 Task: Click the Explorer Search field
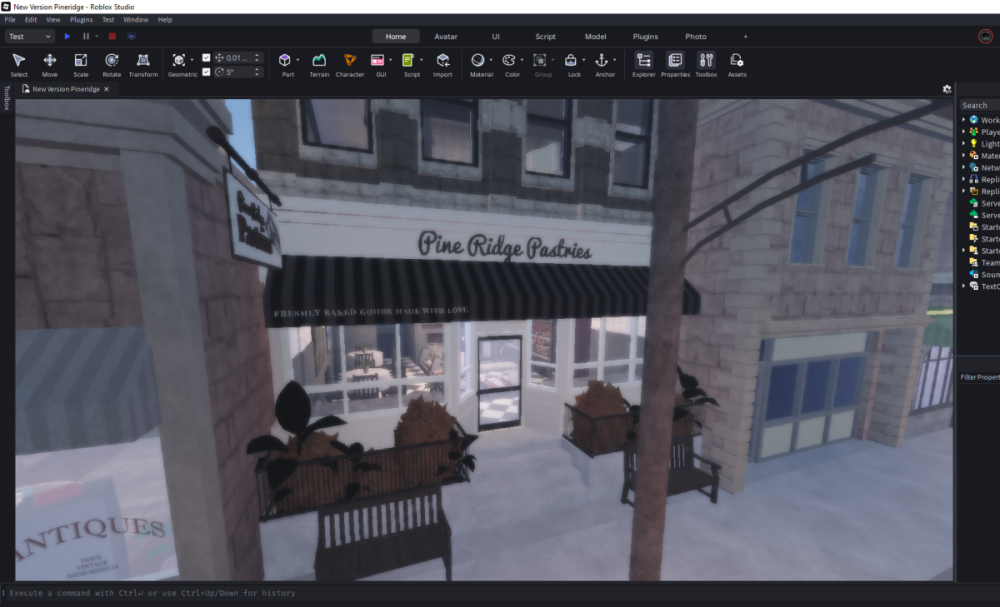point(980,105)
